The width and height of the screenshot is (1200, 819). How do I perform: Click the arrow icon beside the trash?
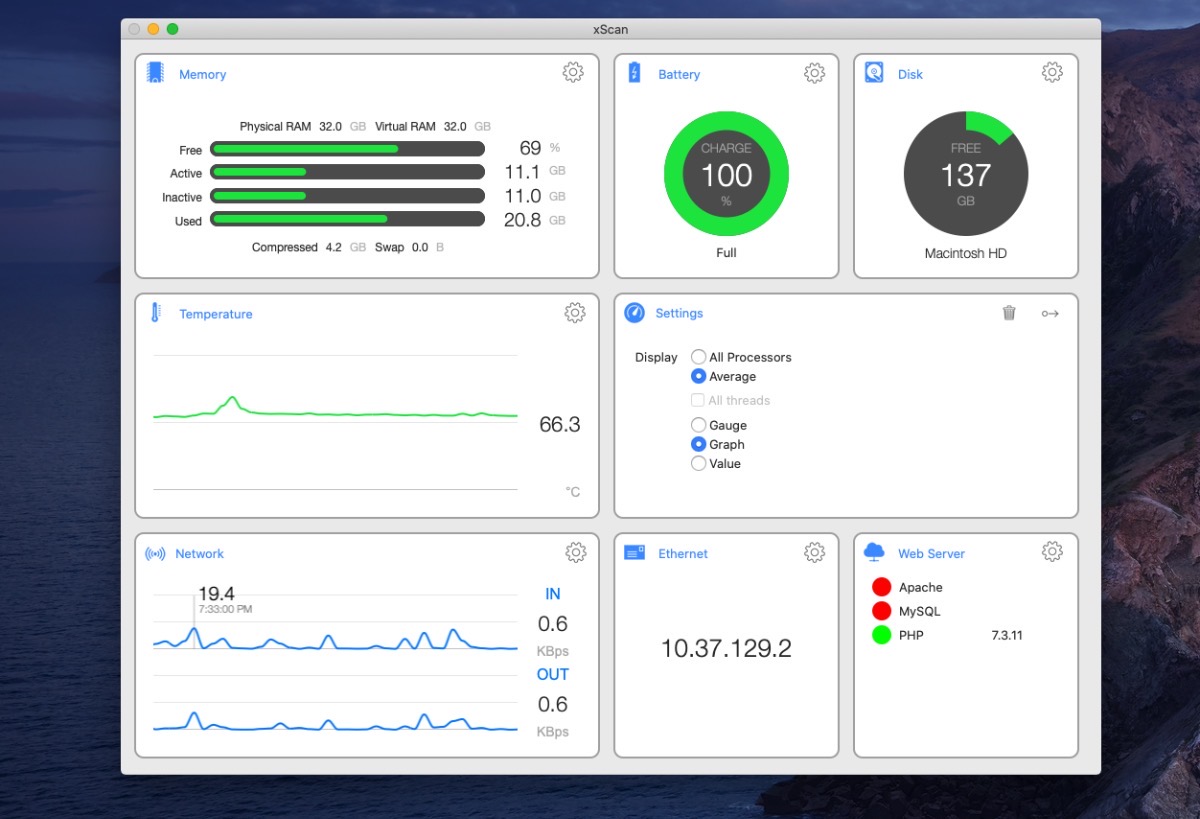click(1050, 313)
